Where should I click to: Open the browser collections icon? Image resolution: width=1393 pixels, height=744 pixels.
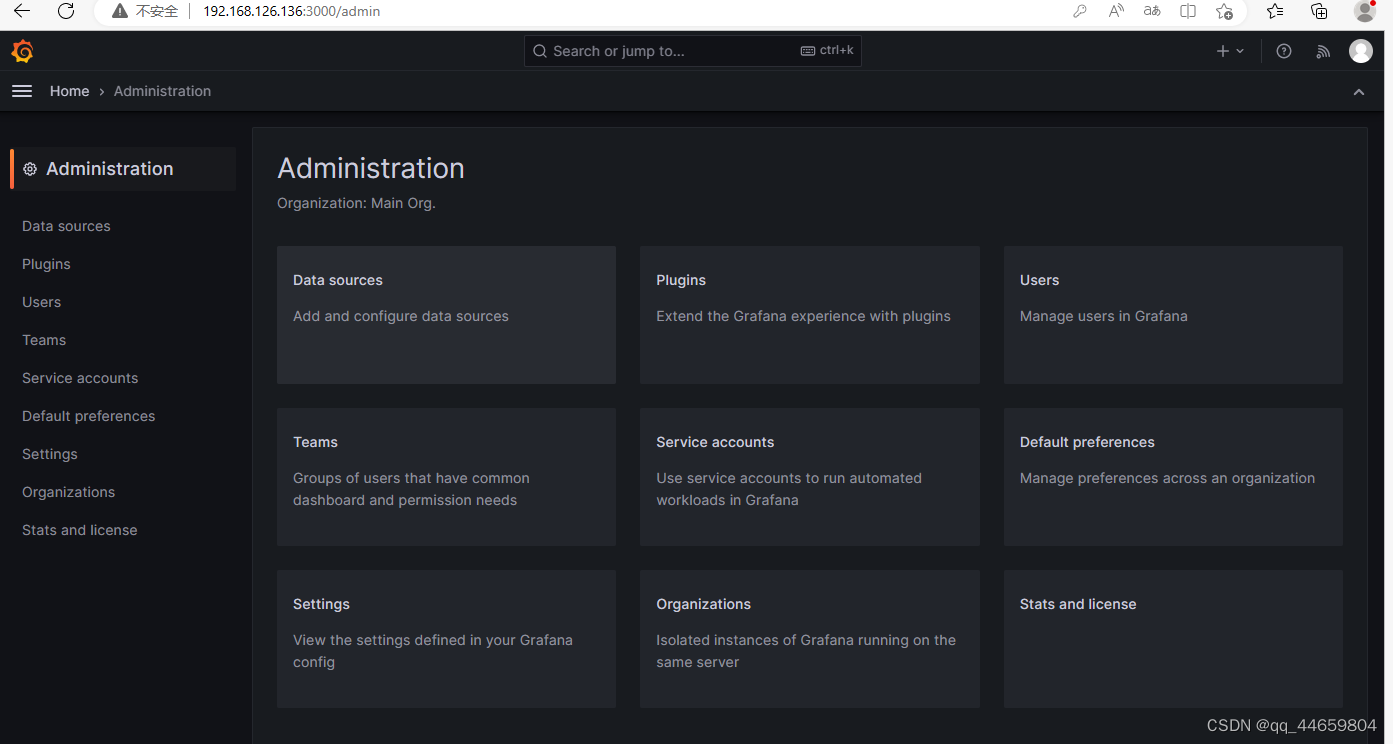click(1319, 11)
